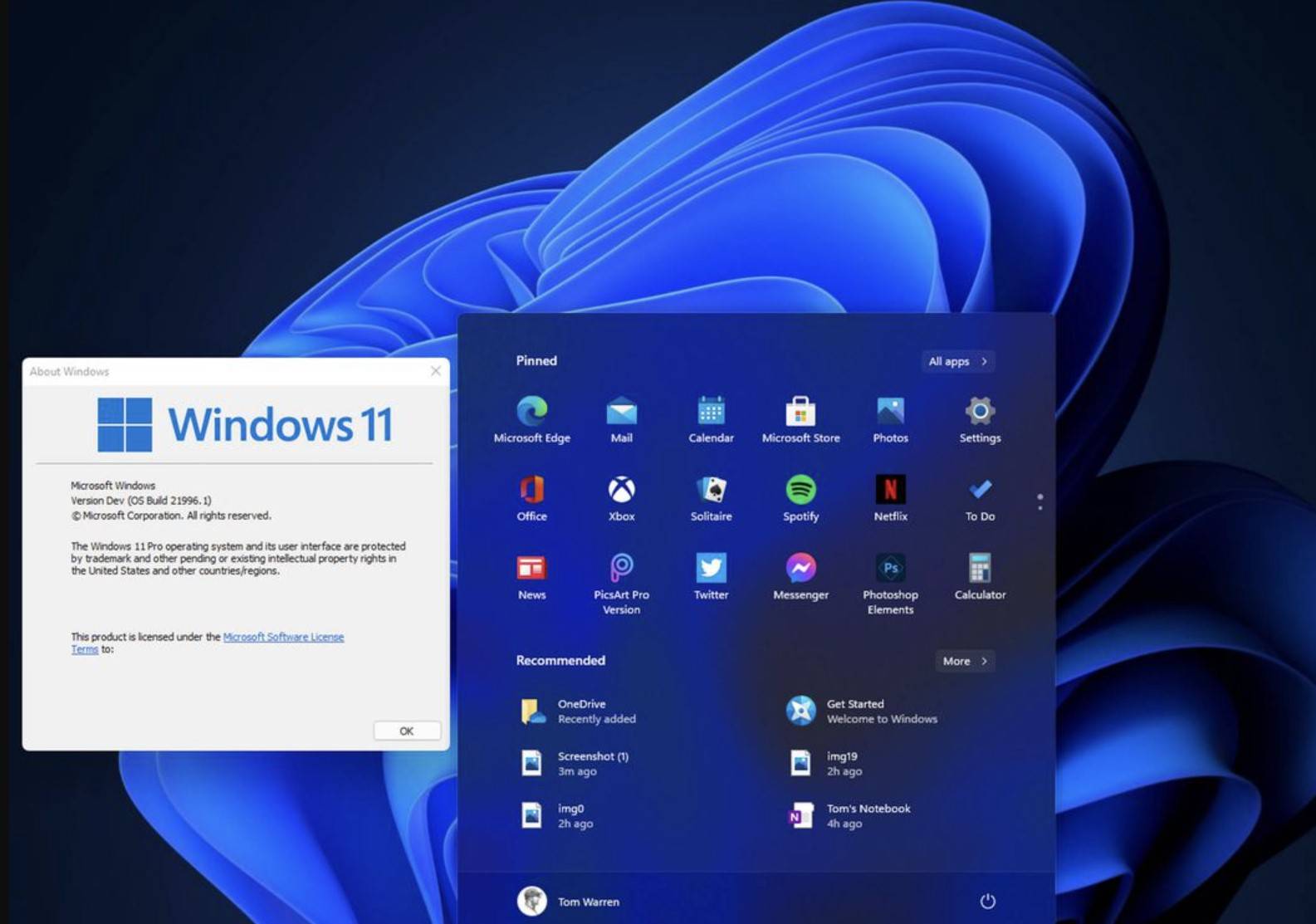Viewport: 1316px width, 924px height.
Task: Launch the Calculator app
Action: click(980, 577)
